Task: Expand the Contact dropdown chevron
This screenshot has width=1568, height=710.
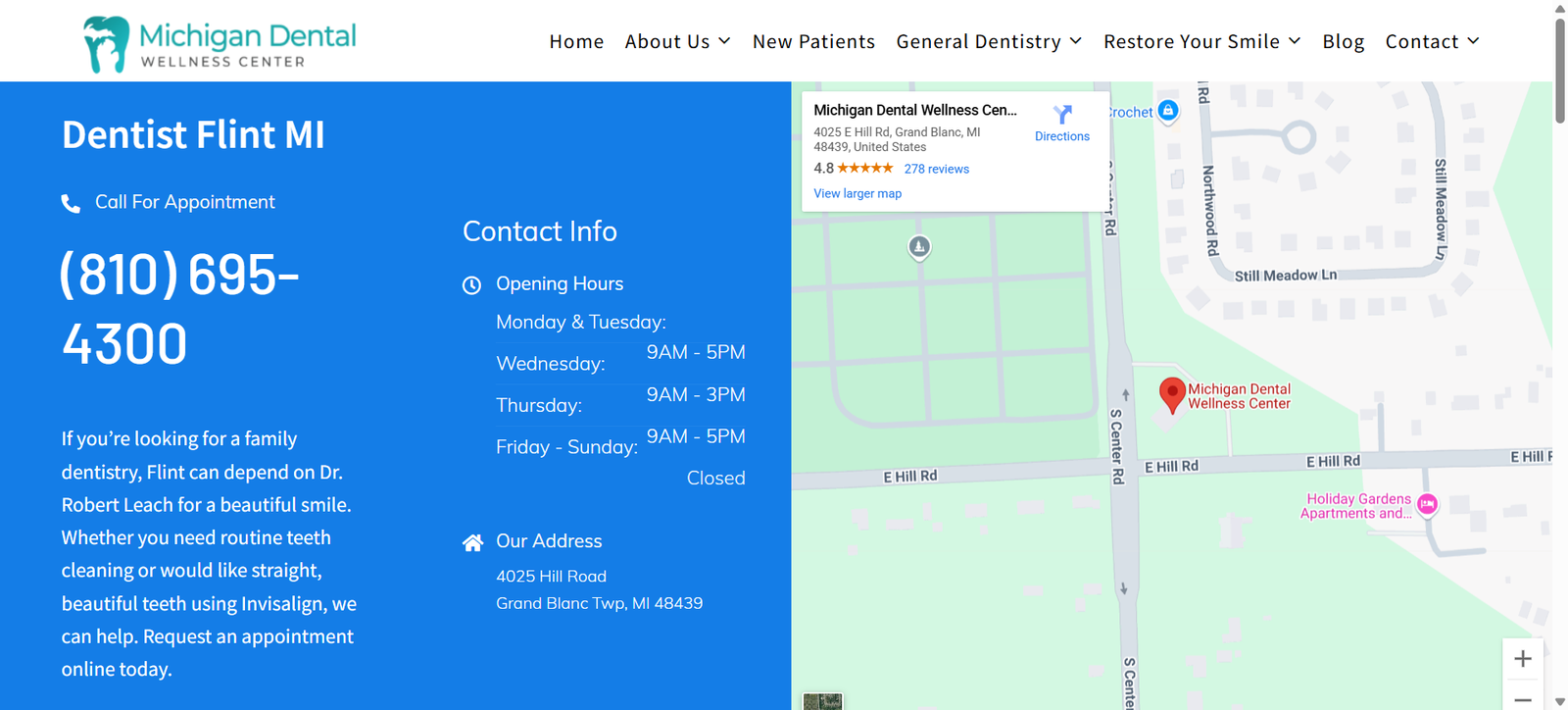Action: [x=1473, y=41]
